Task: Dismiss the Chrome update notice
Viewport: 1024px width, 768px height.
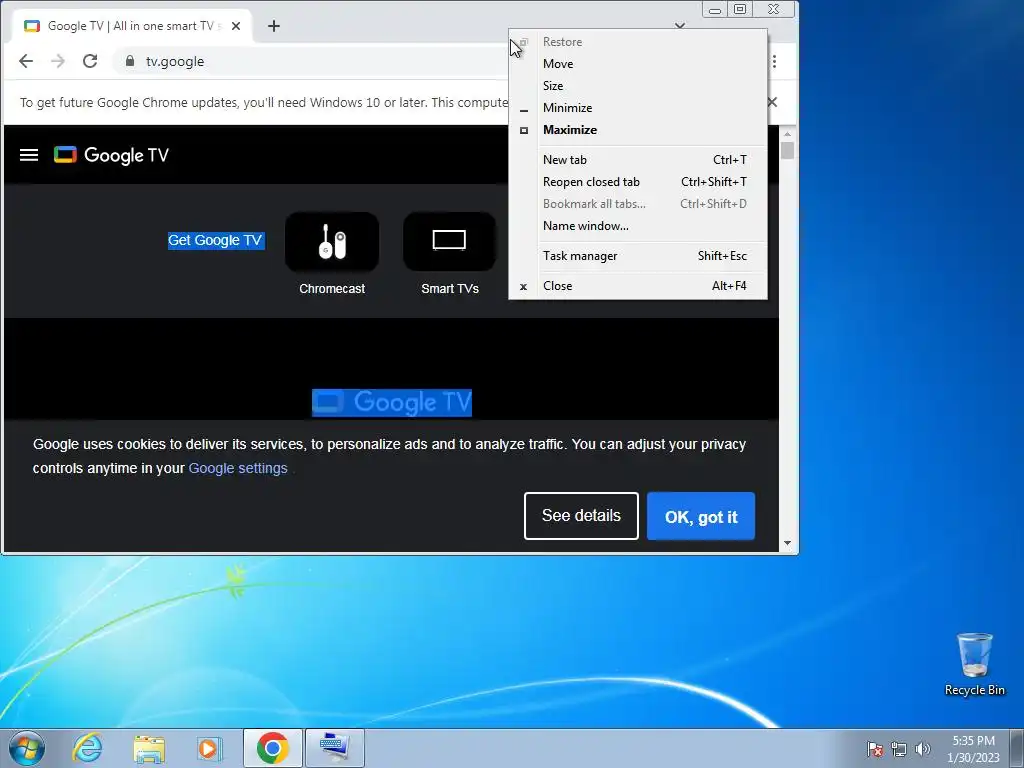Action: point(773,103)
